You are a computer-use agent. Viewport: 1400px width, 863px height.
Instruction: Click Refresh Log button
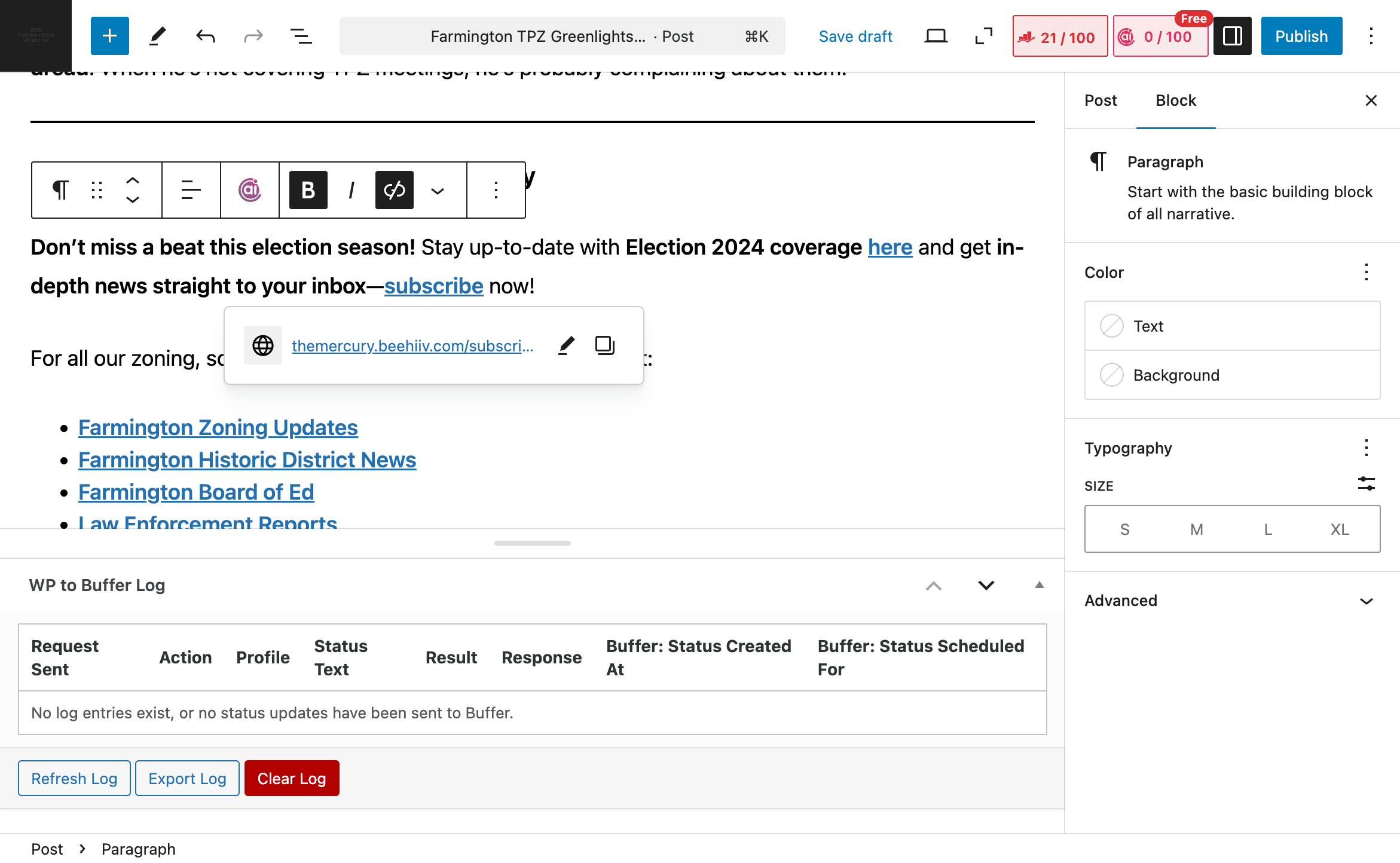click(x=74, y=778)
